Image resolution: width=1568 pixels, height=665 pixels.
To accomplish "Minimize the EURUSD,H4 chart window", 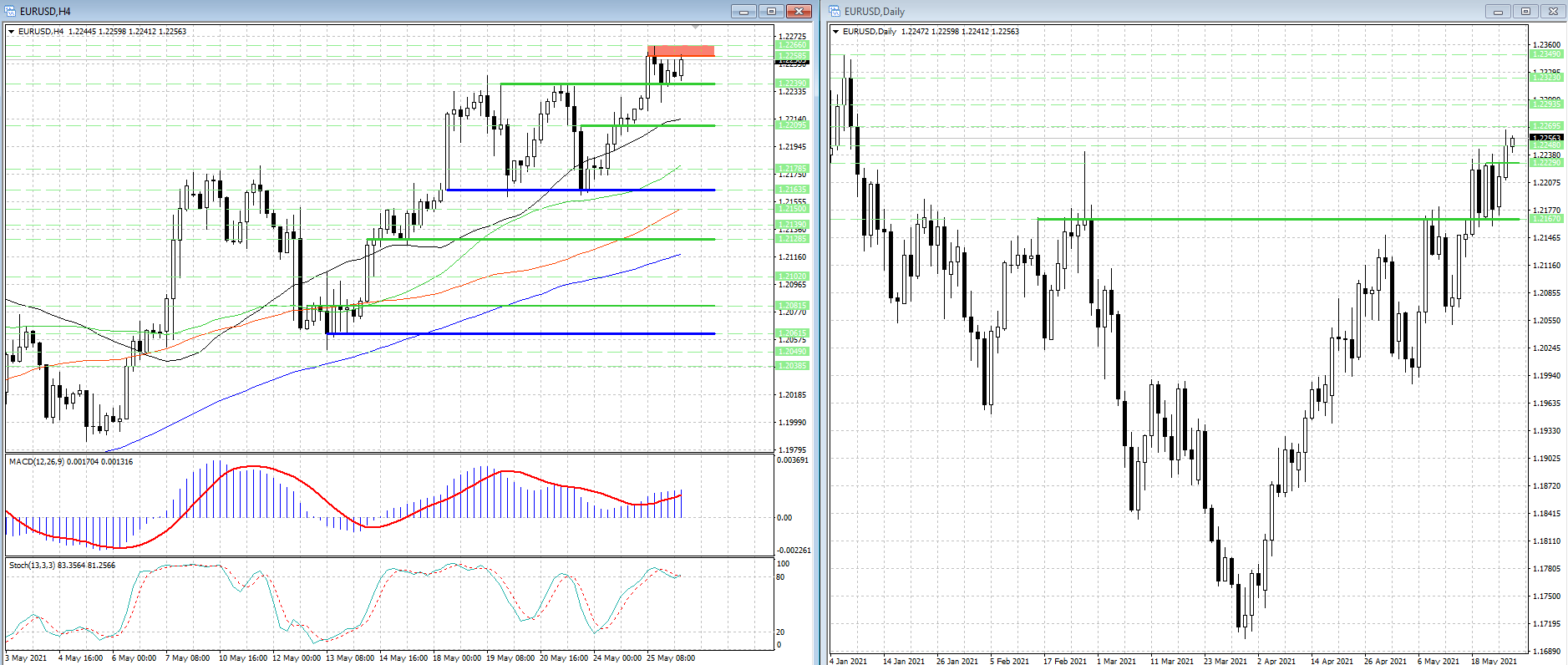I will click(743, 11).
